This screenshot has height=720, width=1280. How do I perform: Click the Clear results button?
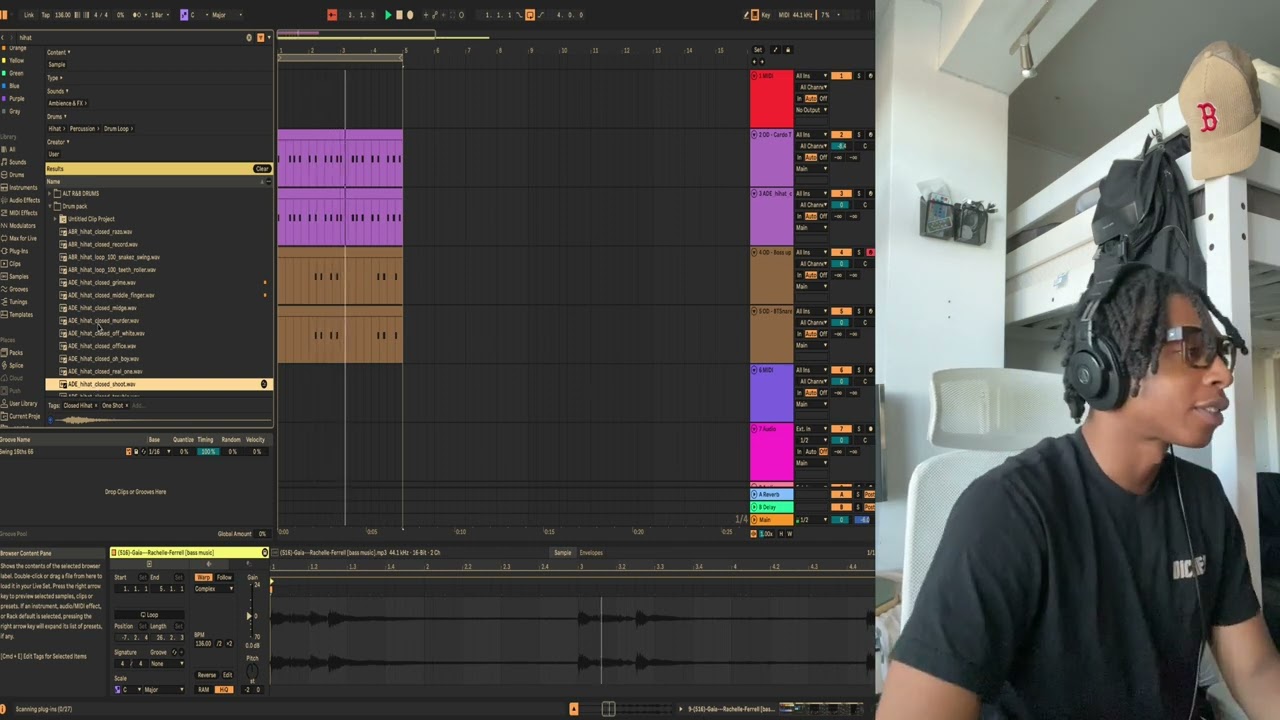262,168
